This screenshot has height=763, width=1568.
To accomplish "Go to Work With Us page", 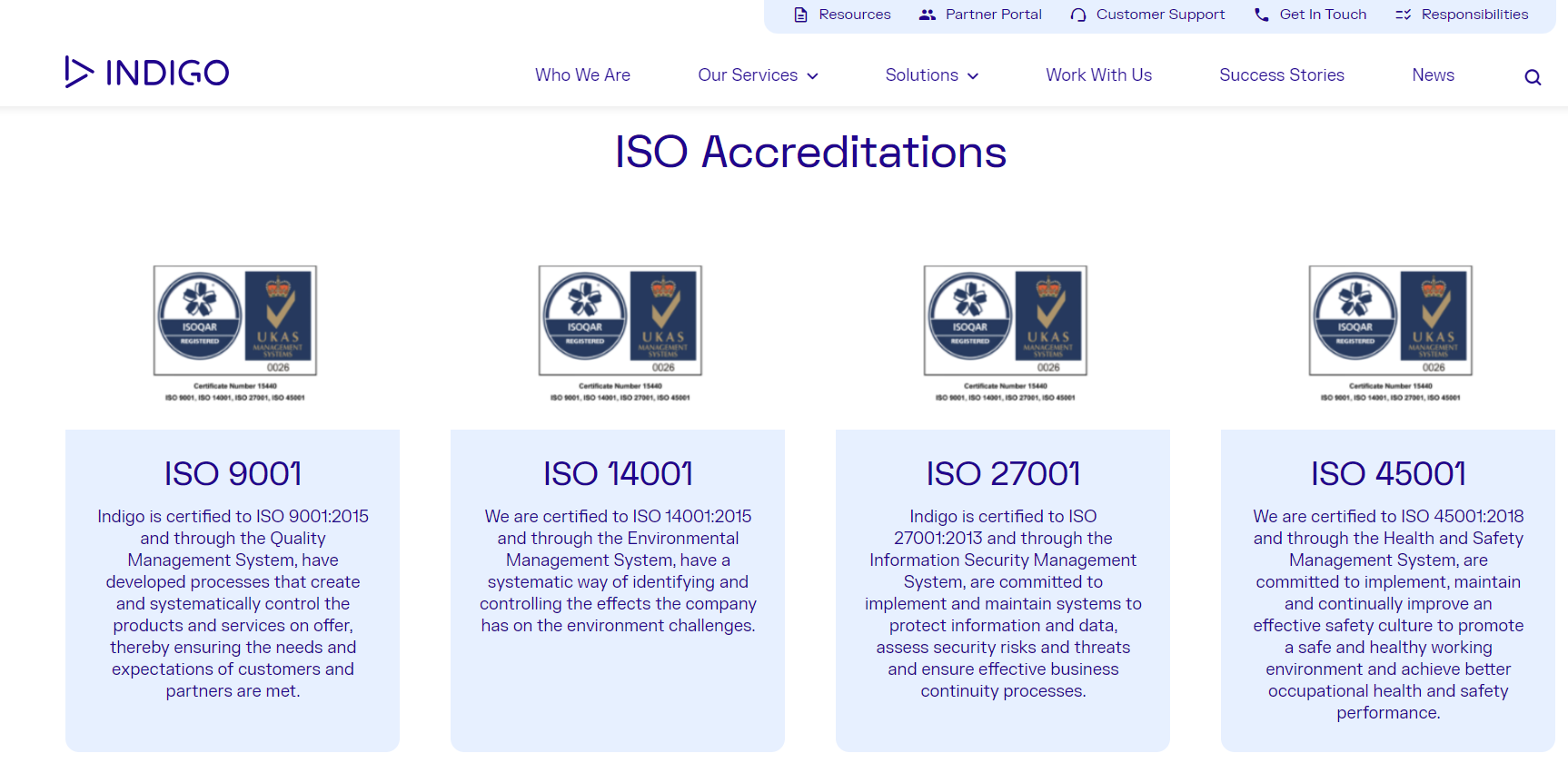I will [x=1098, y=75].
